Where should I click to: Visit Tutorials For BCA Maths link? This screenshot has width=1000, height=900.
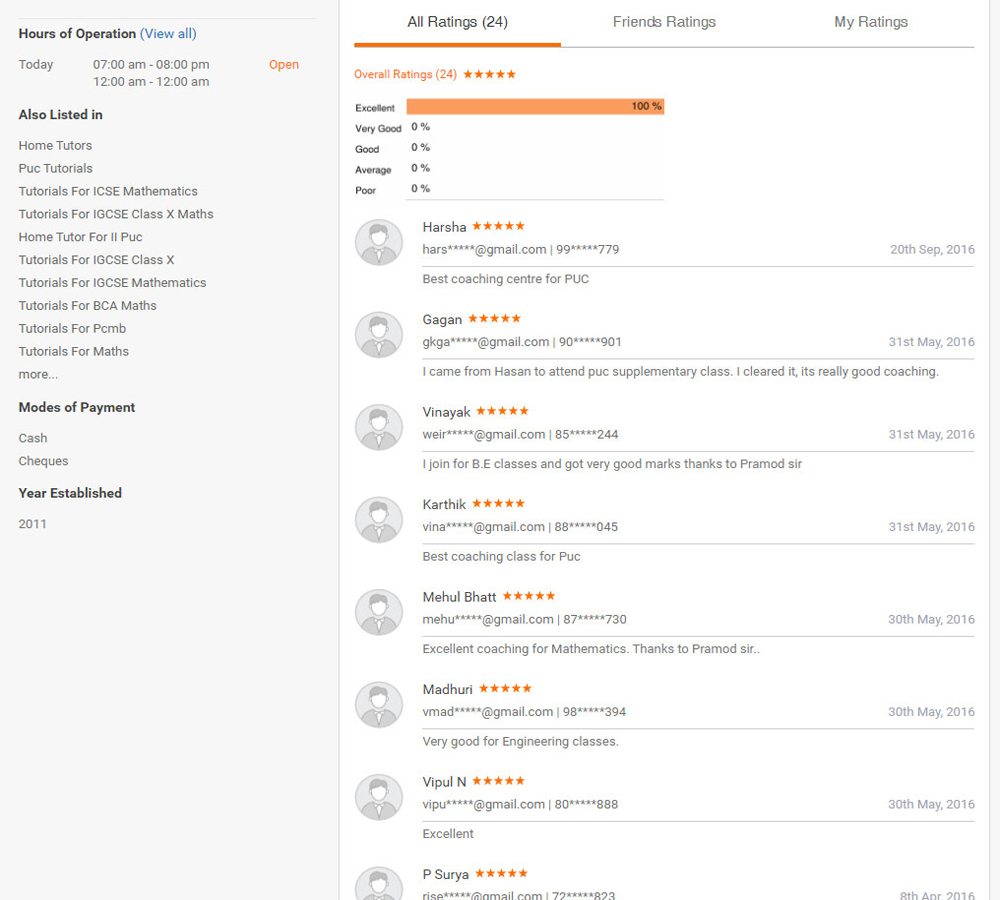(x=87, y=305)
